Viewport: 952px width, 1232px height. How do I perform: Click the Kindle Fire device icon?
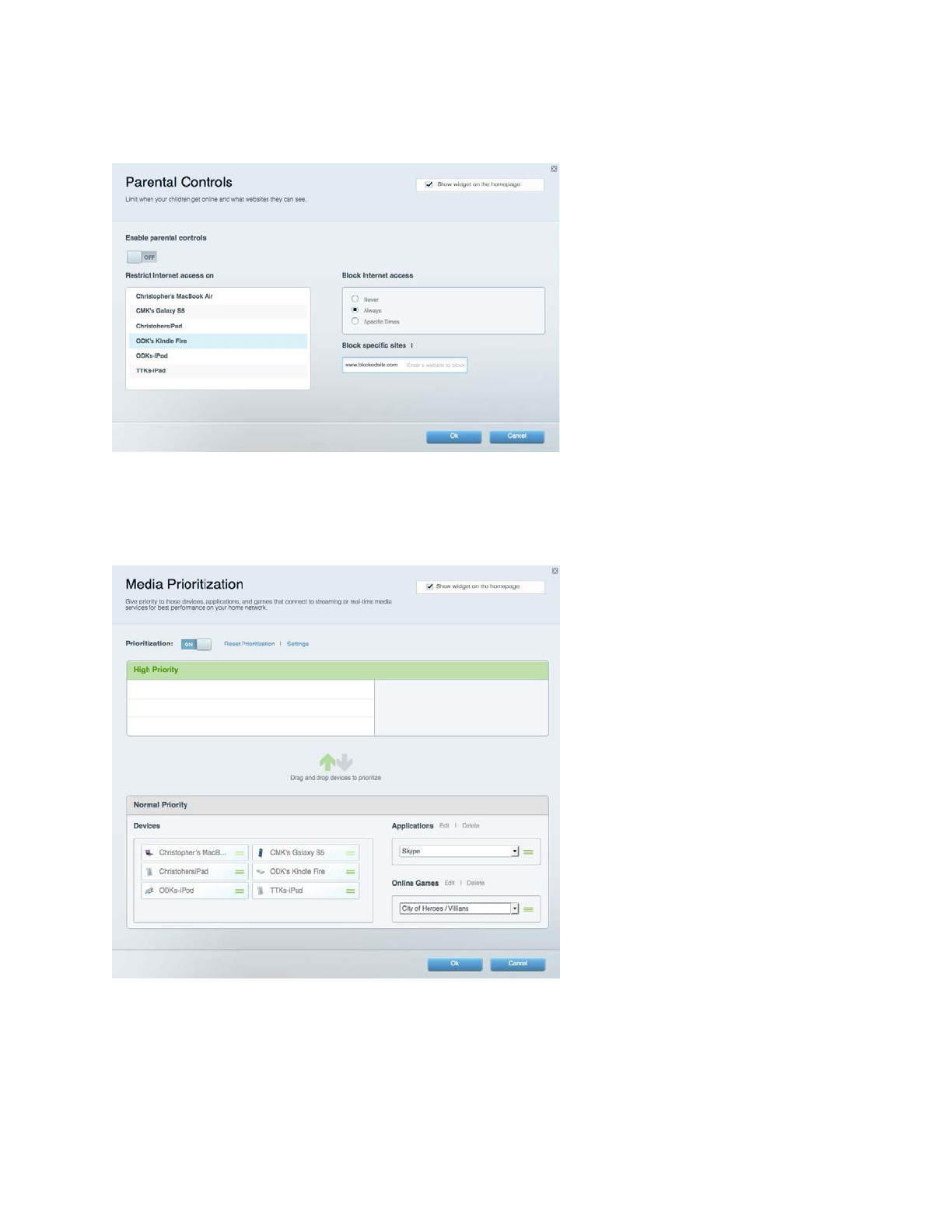point(261,872)
